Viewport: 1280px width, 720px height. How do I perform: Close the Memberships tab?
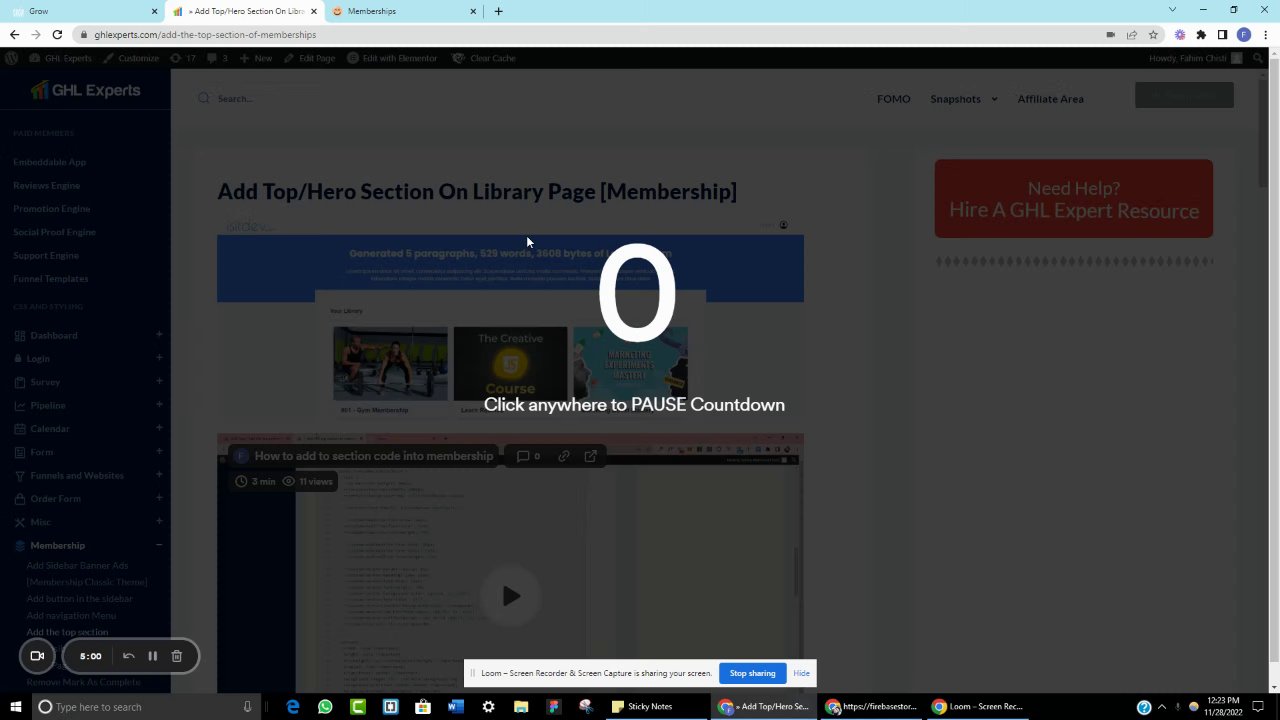(473, 11)
